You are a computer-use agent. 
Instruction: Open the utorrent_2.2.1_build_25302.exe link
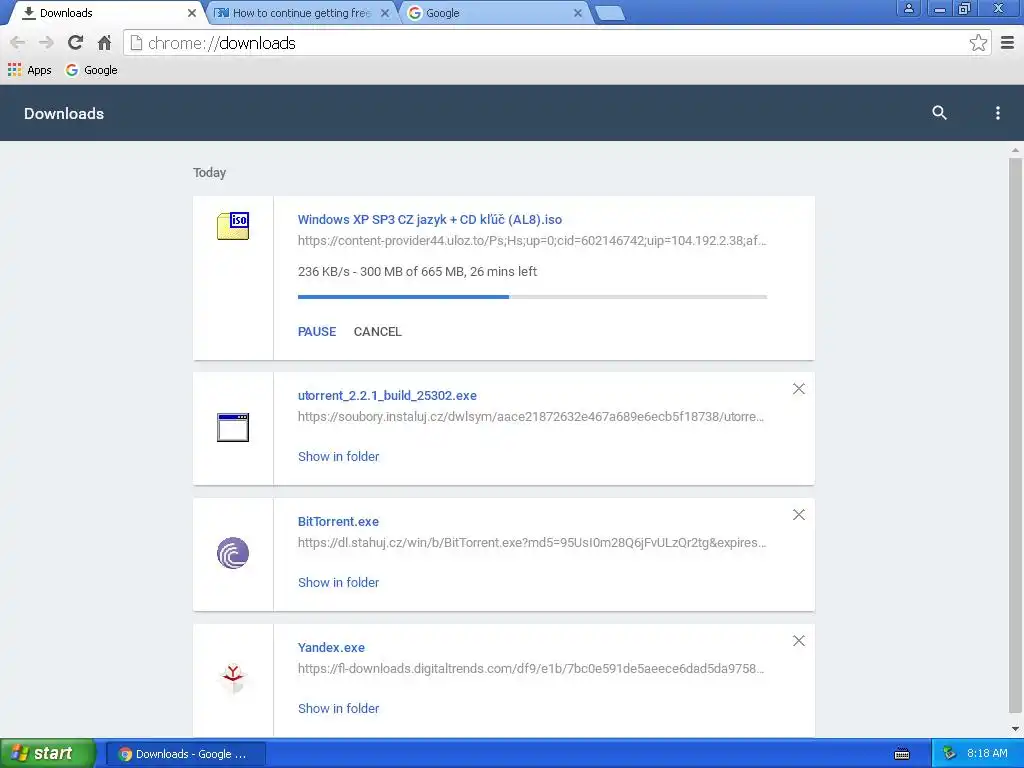(x=387, y=395)
